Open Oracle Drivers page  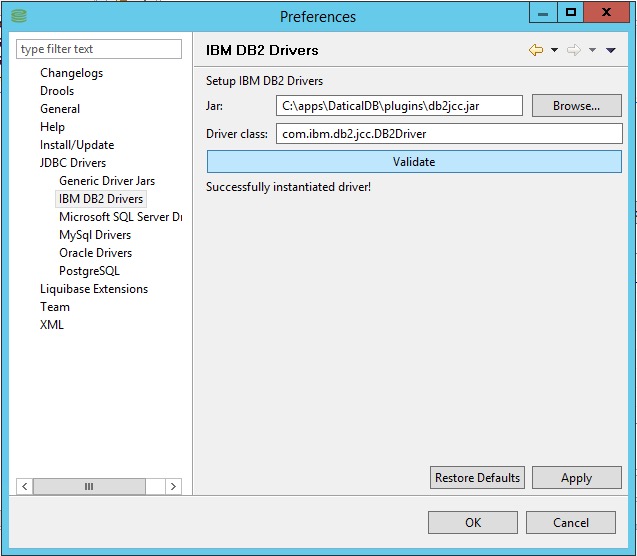[95, 253]
